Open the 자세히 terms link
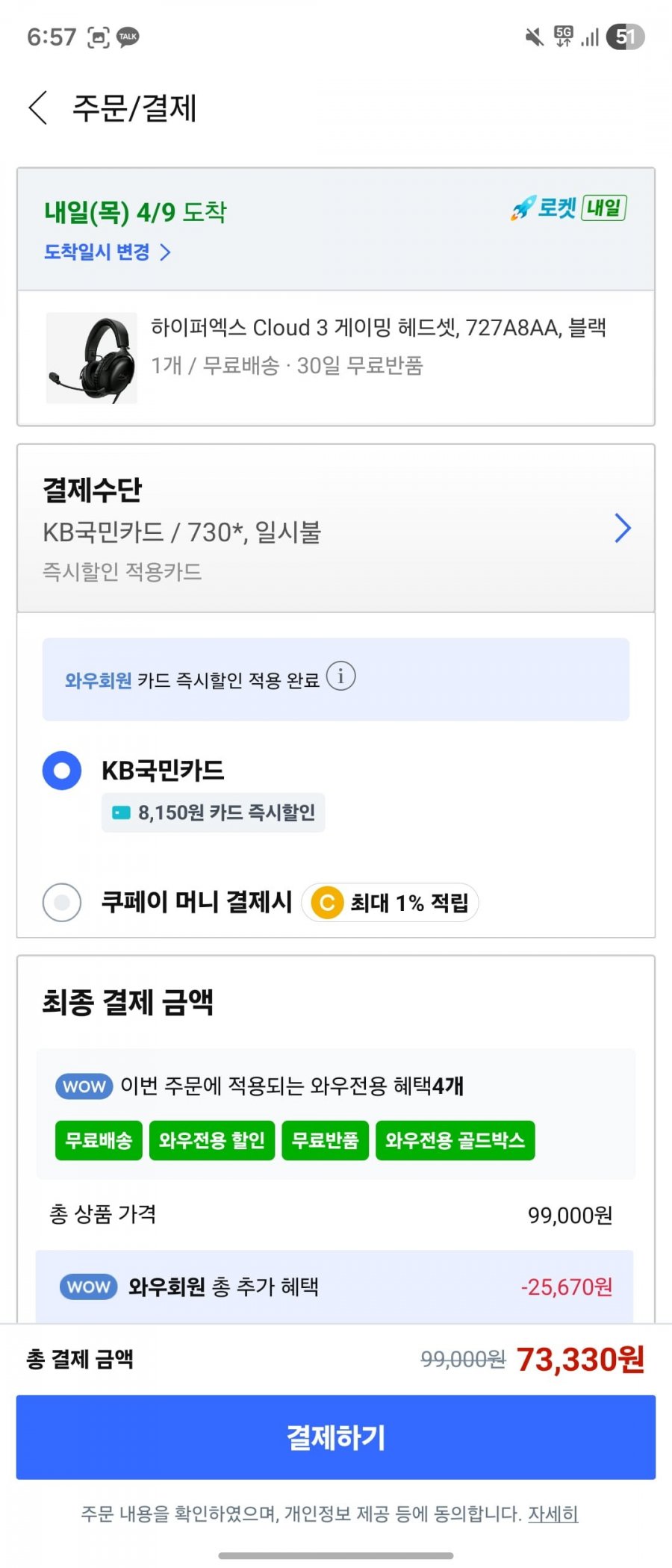The image size is (672, 1568). pos(553,1514)
